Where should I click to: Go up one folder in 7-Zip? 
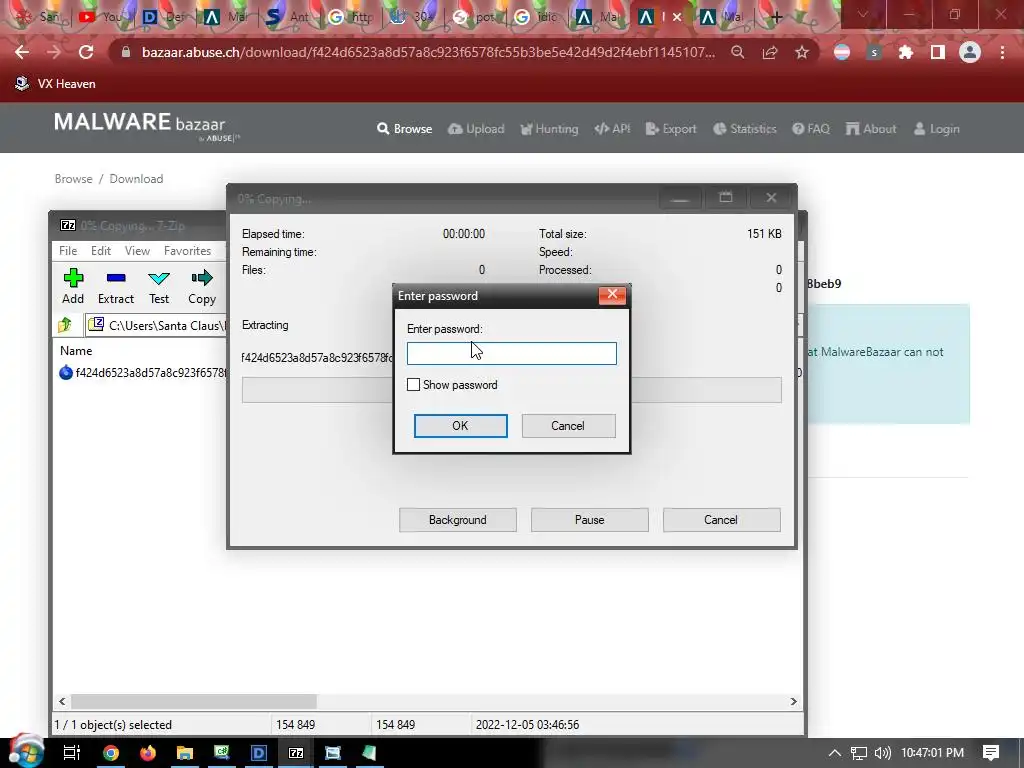65,325
